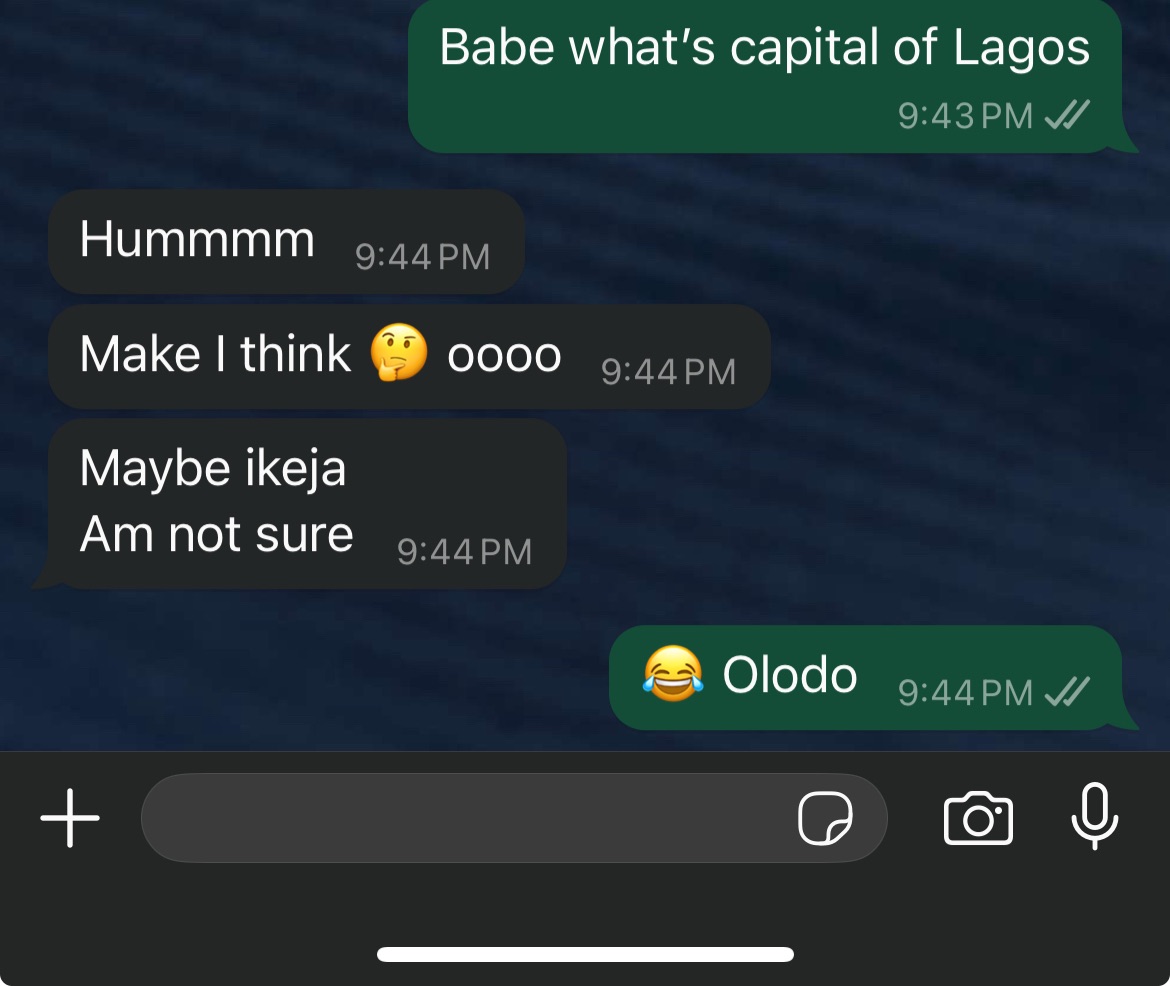Tap the timestamp on the Olodo message
This screenshot has height=986, width=1170.
(x=965, y=692)
